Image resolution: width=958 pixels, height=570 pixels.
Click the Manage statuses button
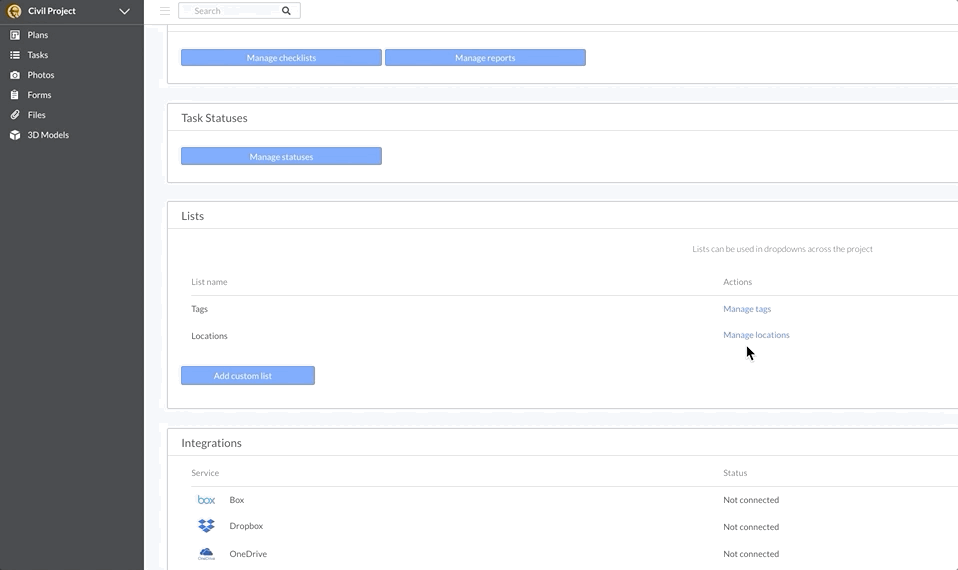[x=281, y=156]
